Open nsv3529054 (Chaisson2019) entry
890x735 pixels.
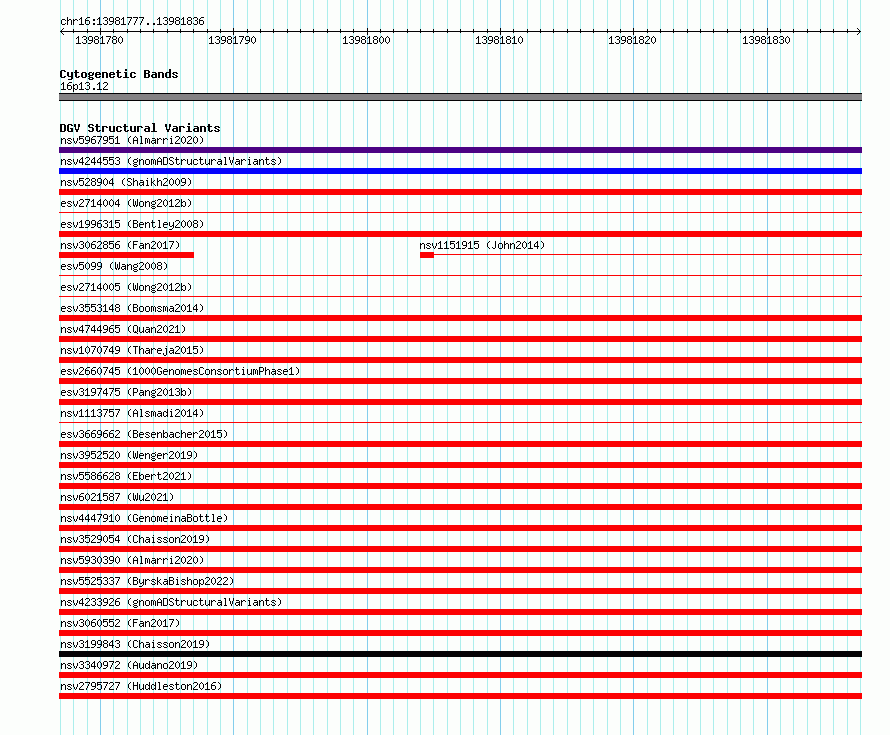click(x=135, y=539)
